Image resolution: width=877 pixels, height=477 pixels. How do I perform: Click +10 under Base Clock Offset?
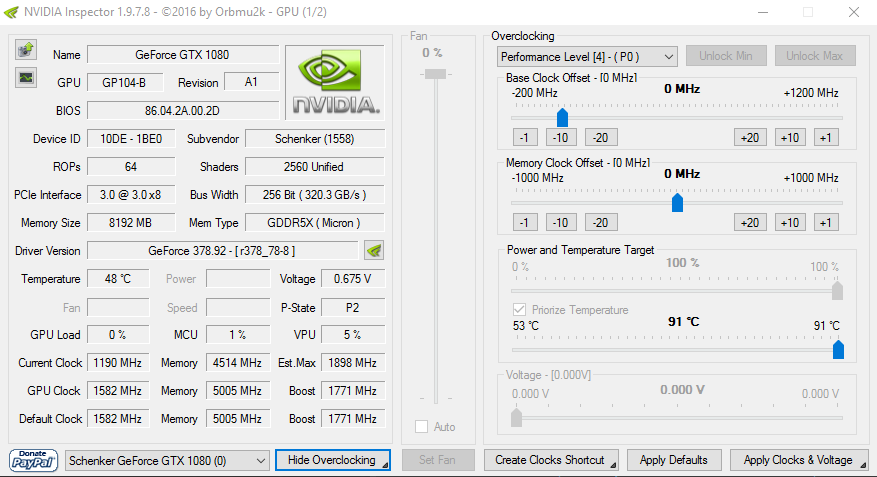790,138
